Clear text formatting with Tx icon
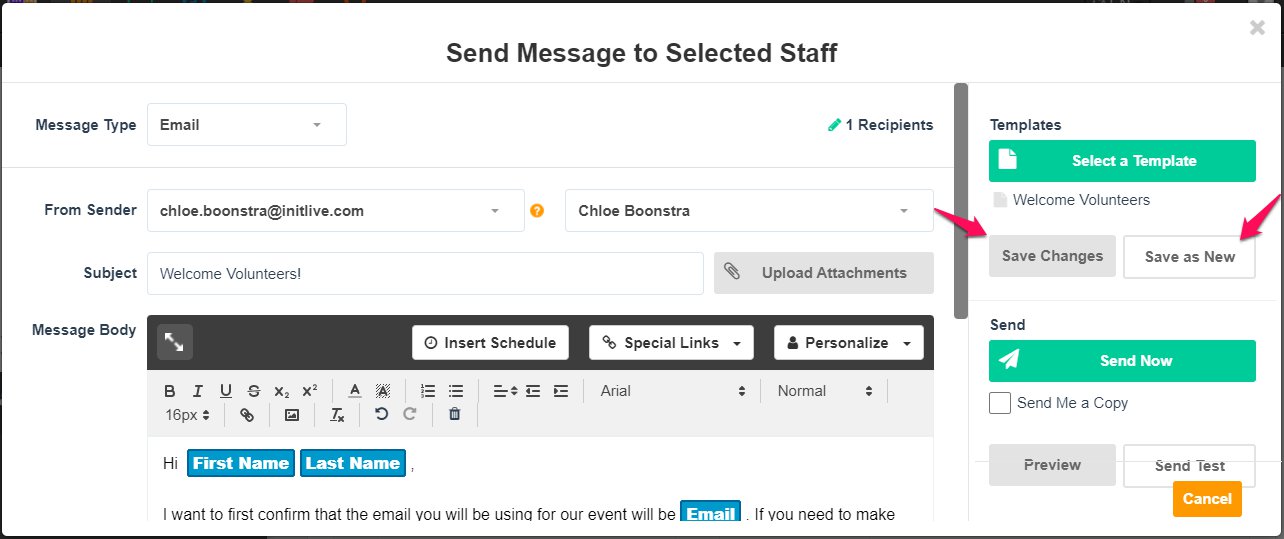The height and width of the screenshot is (539, 1284). pyautogui.click(x=337, y=414)
